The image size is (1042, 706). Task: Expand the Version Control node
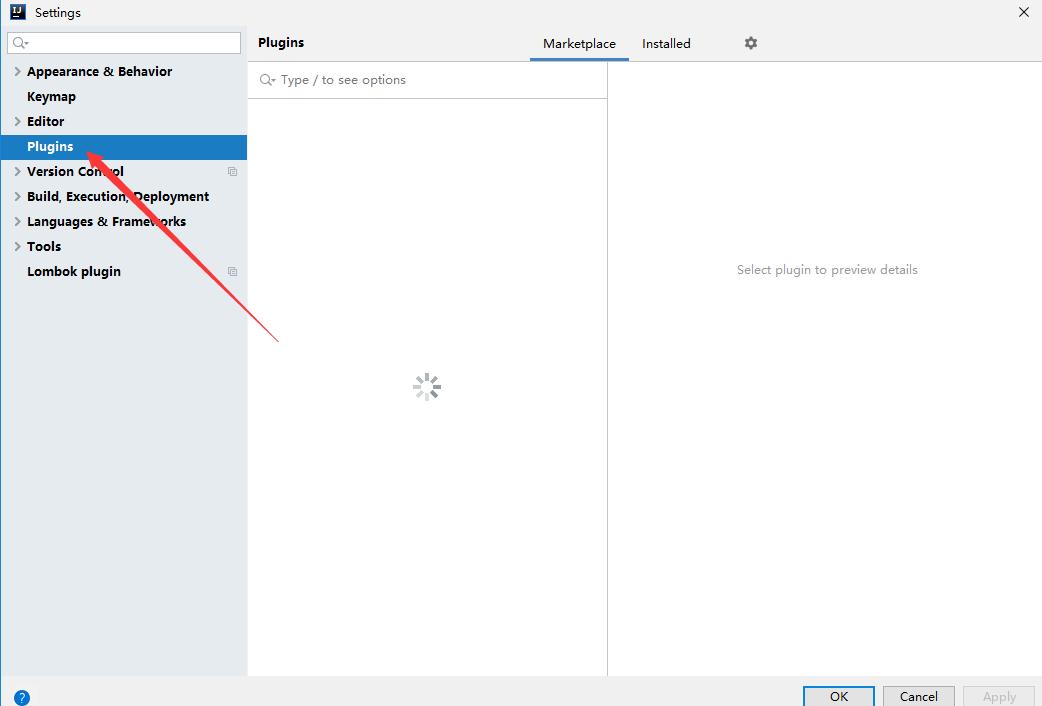pos(17,171)
